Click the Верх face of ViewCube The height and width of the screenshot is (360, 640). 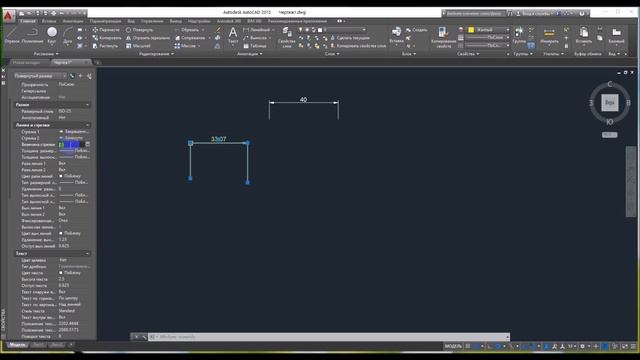(609, 102)
